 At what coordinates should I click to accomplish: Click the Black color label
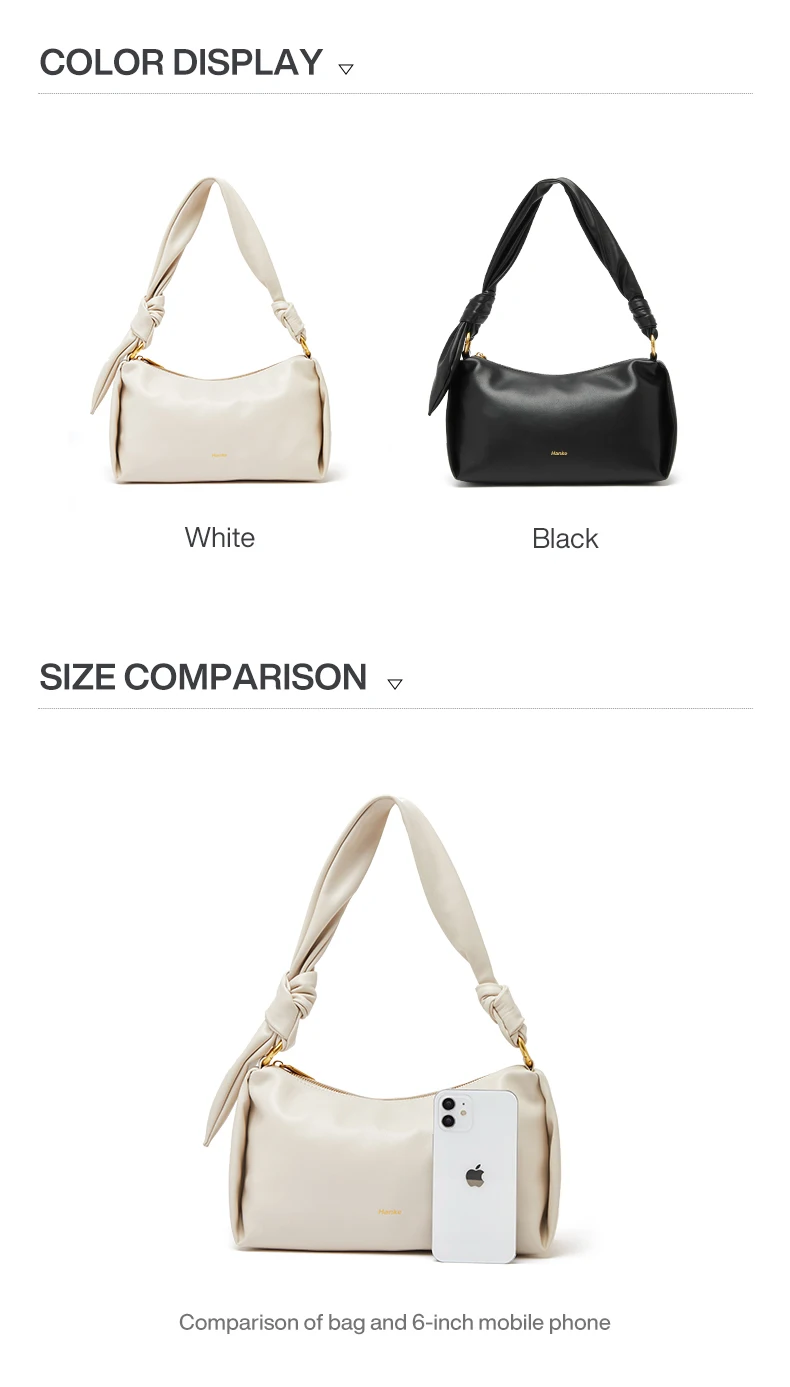click(x=565, y=538)
